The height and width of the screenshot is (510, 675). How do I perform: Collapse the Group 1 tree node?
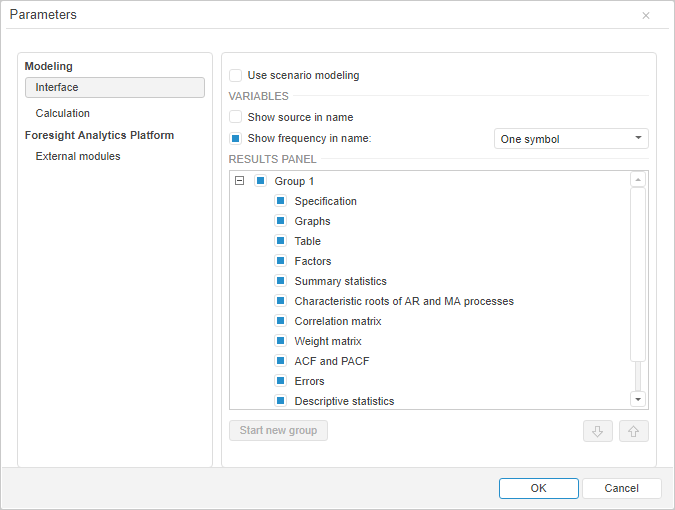click(239, 181)
